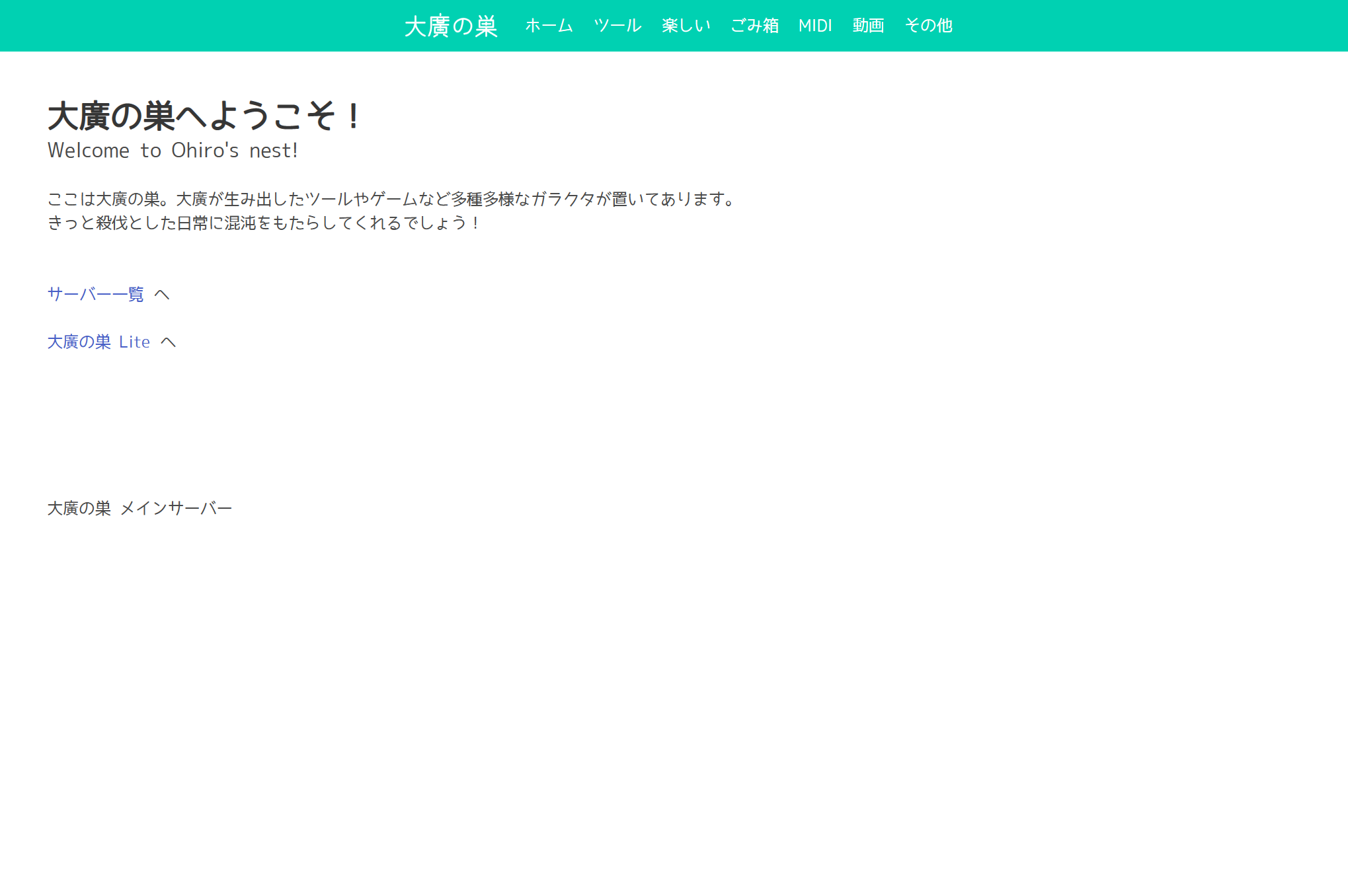Open the 動画 navigation item

[868, 26]
